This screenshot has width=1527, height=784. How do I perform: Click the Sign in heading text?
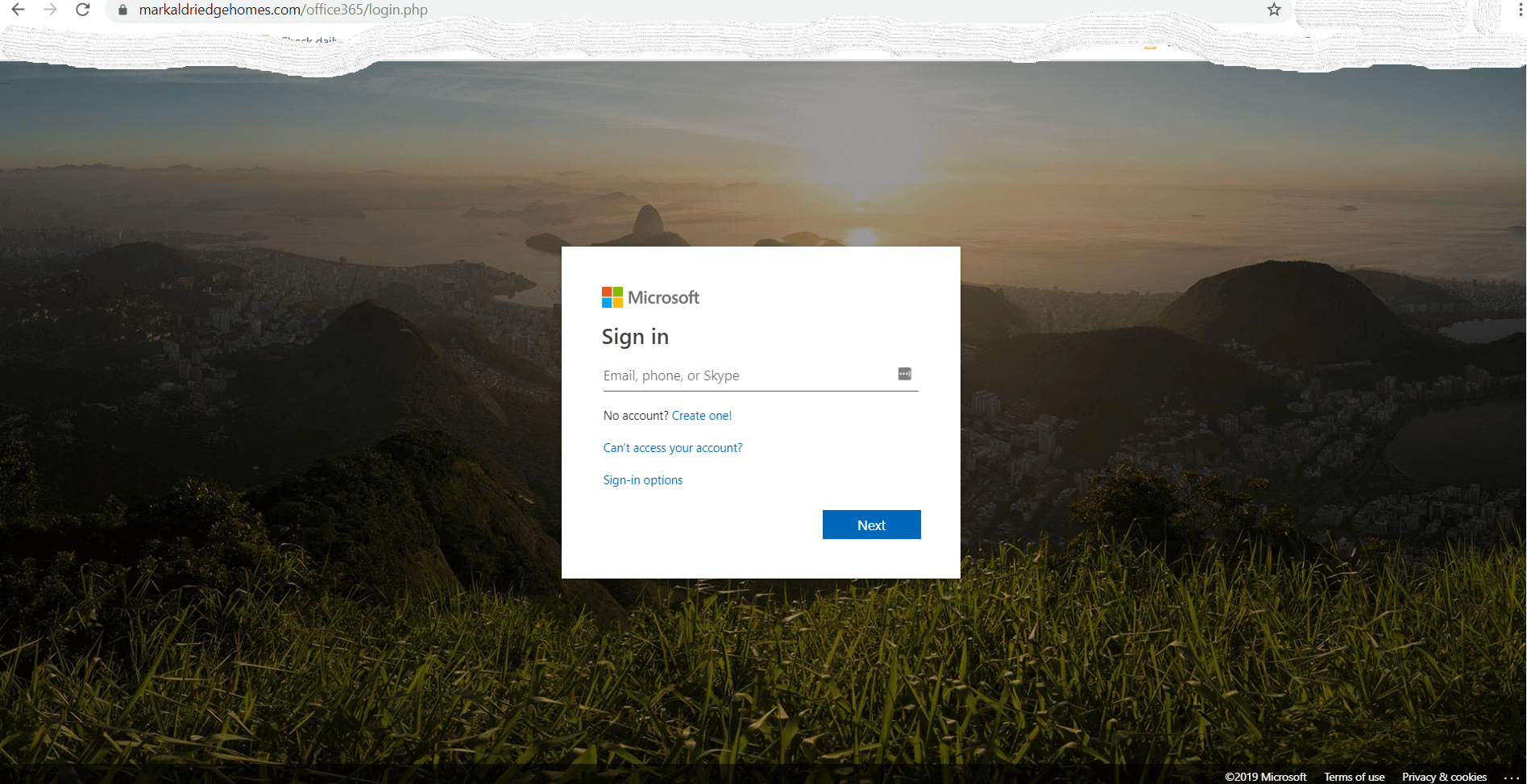click(635, 337)
